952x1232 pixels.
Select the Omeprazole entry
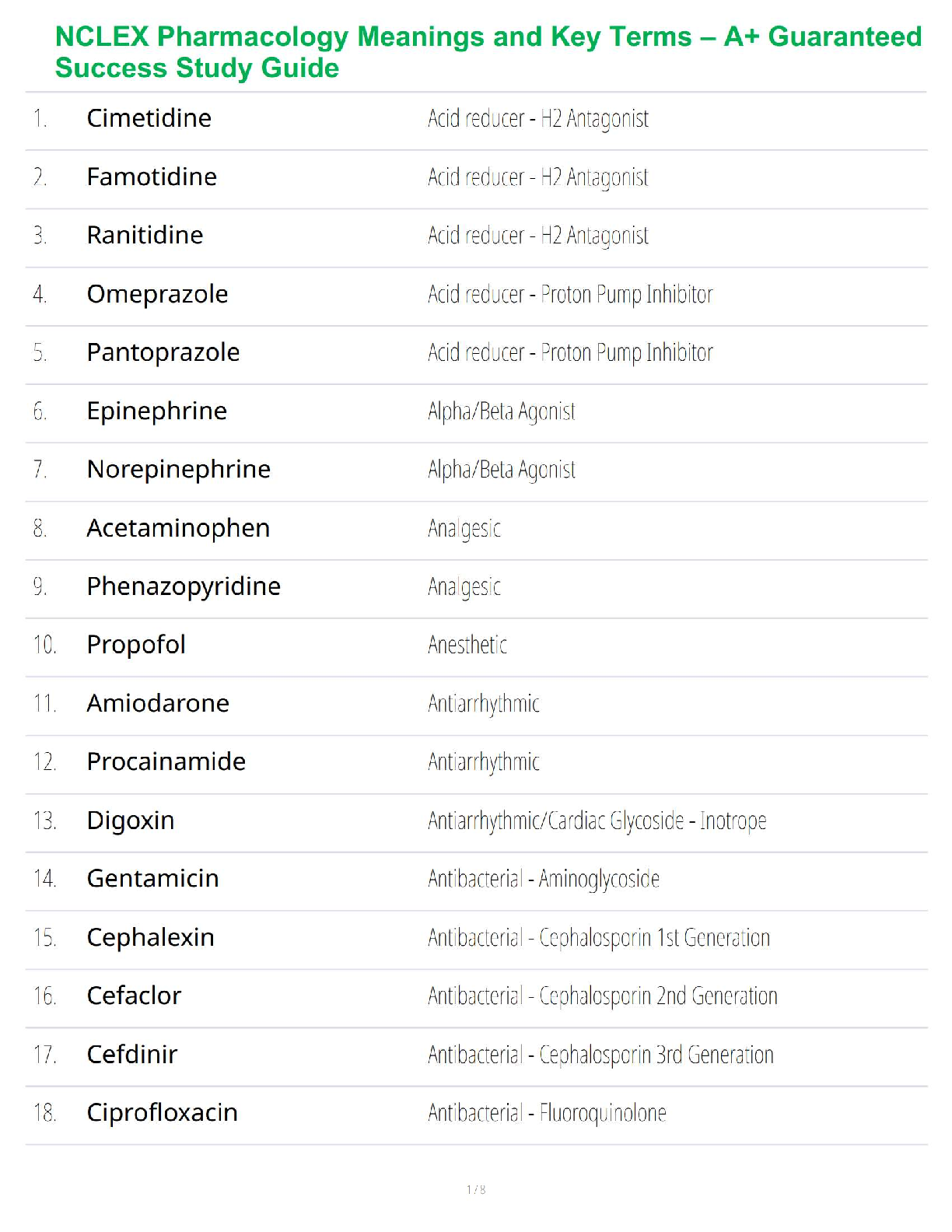[157, 294]
